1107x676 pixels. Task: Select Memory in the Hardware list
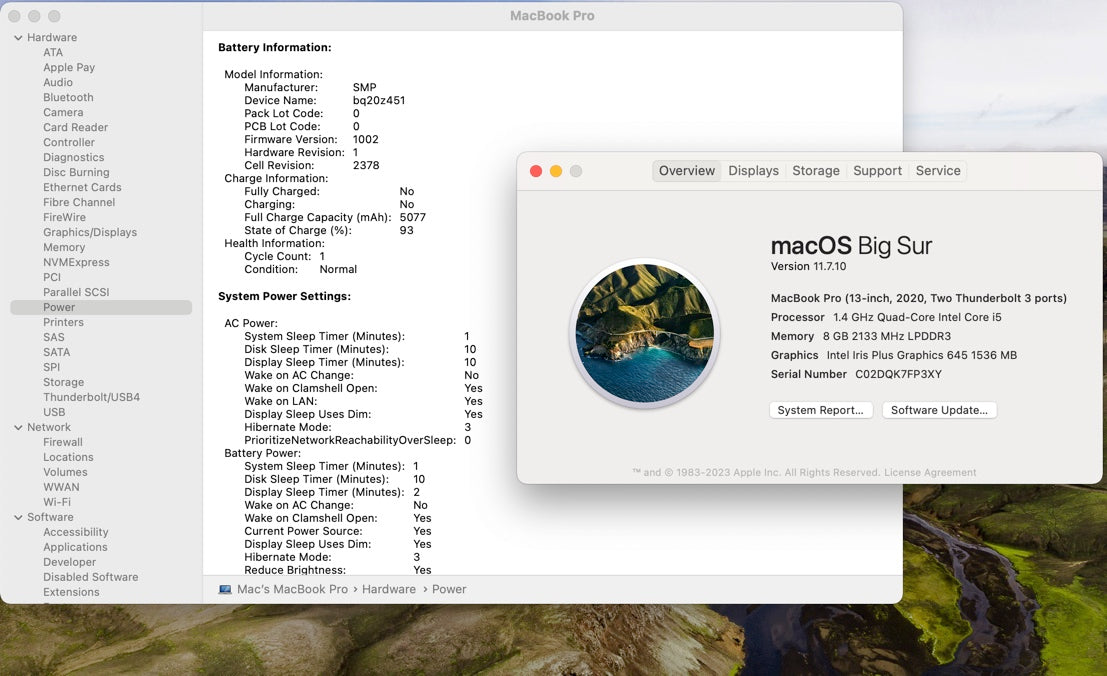point(64,248)
